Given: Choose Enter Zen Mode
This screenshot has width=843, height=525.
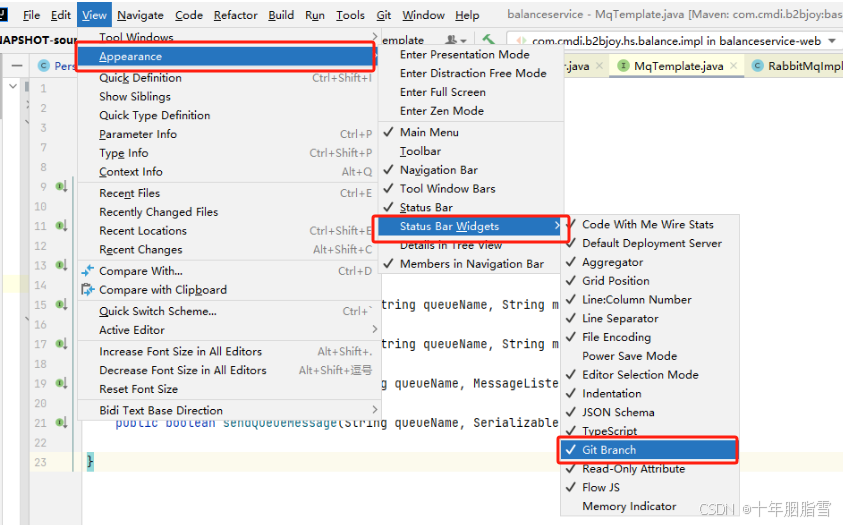Looking at the screenshot, I should tap(471, 111).
